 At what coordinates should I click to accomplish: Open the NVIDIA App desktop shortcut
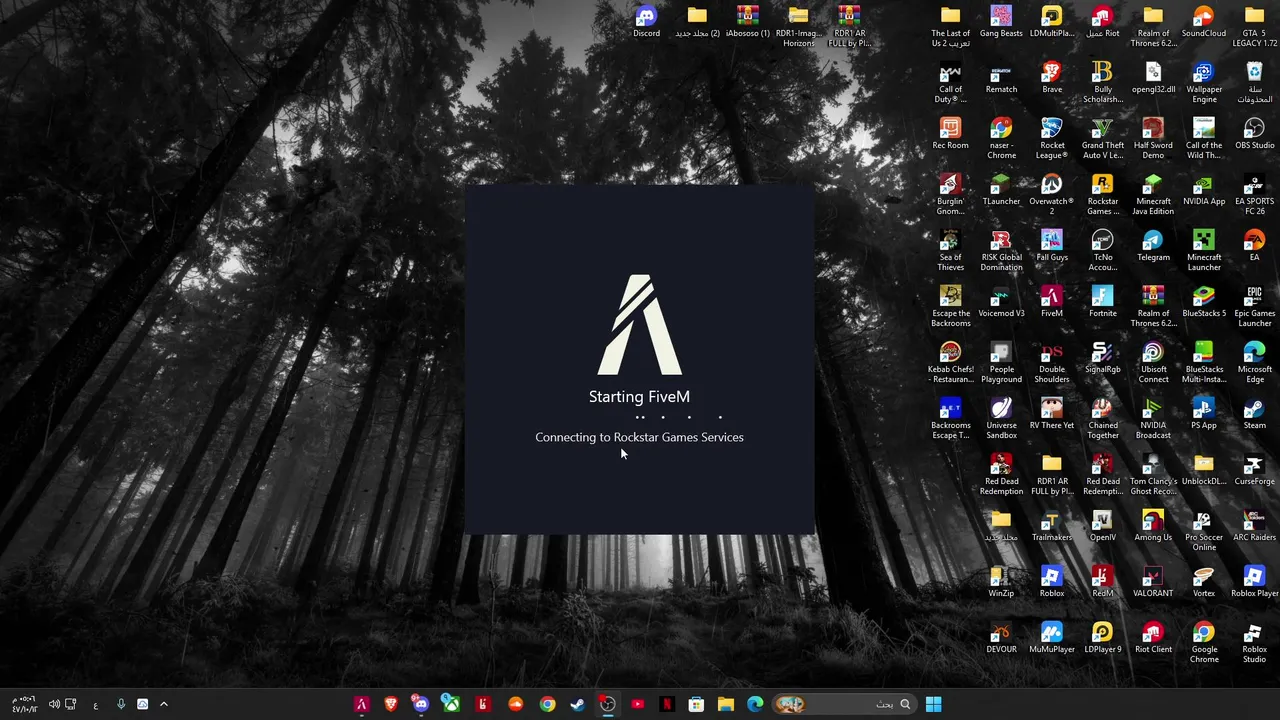tap(1204, 190)
